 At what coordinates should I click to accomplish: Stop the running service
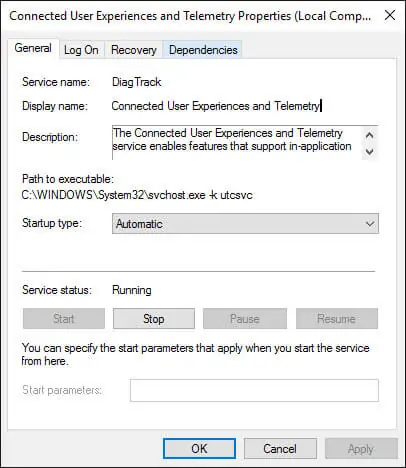[154, 319]
